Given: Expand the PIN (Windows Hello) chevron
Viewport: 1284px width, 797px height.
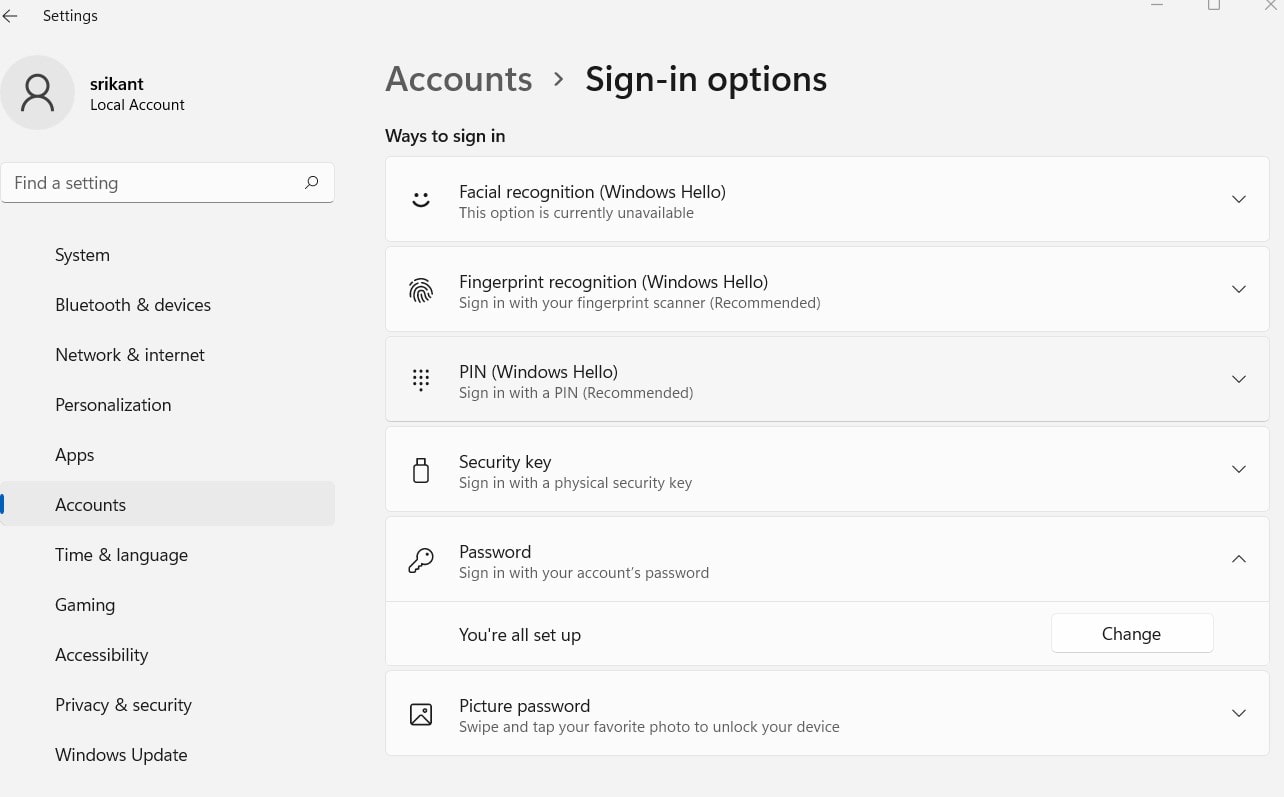Looking at the screenshot, I should pyautogui.click(x=1239, y=379).
